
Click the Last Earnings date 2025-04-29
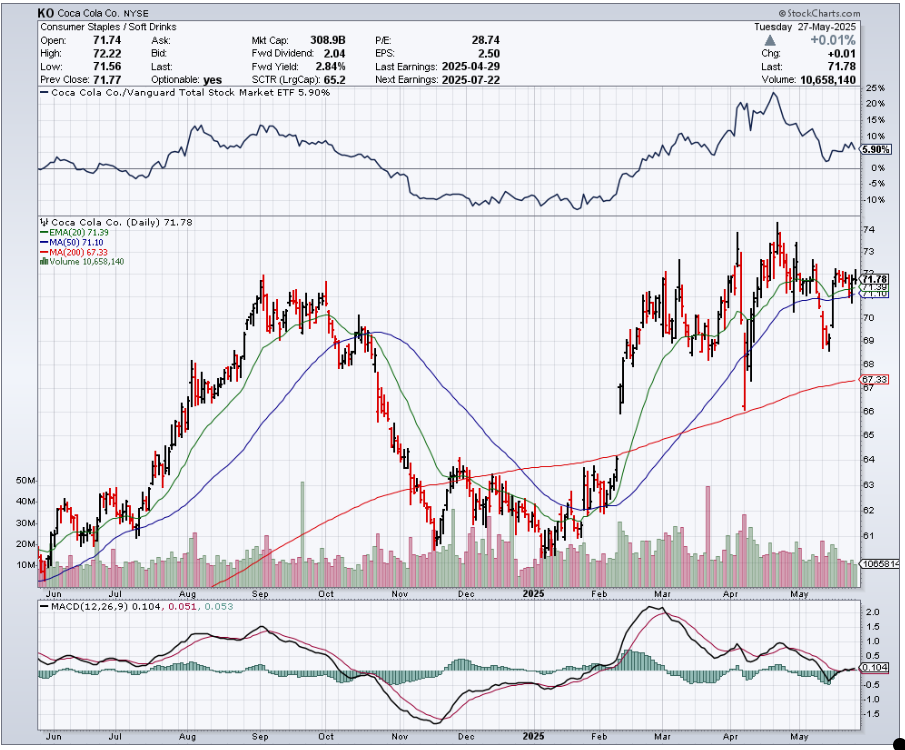tap(470, 66)
